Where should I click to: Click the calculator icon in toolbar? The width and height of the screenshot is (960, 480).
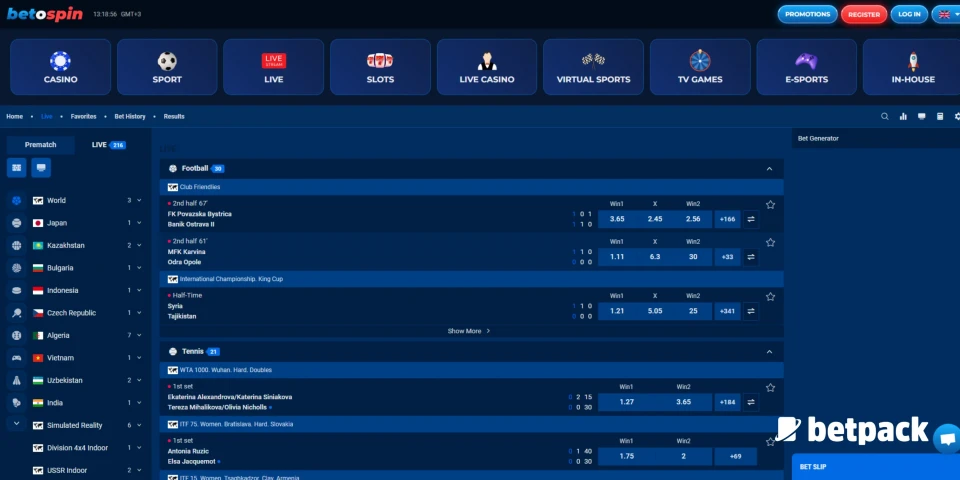(x=940, y=116)
